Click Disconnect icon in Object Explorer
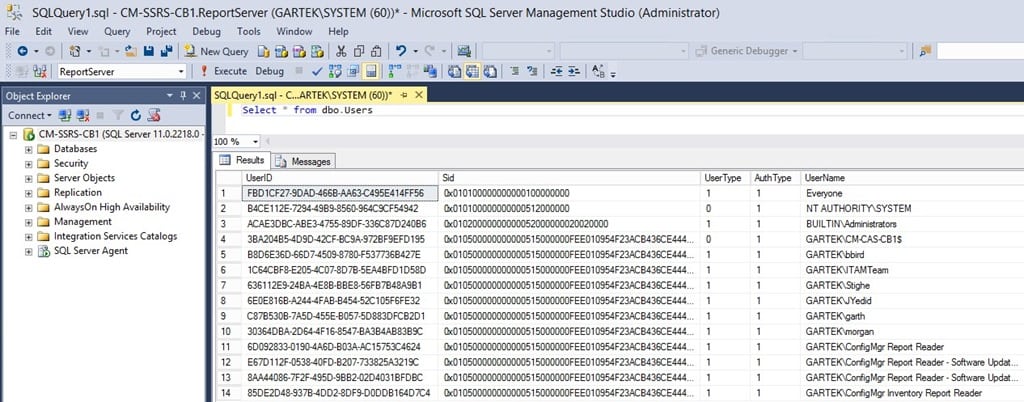Screen dimensions: 1024x402 click(x=81, y=115)
